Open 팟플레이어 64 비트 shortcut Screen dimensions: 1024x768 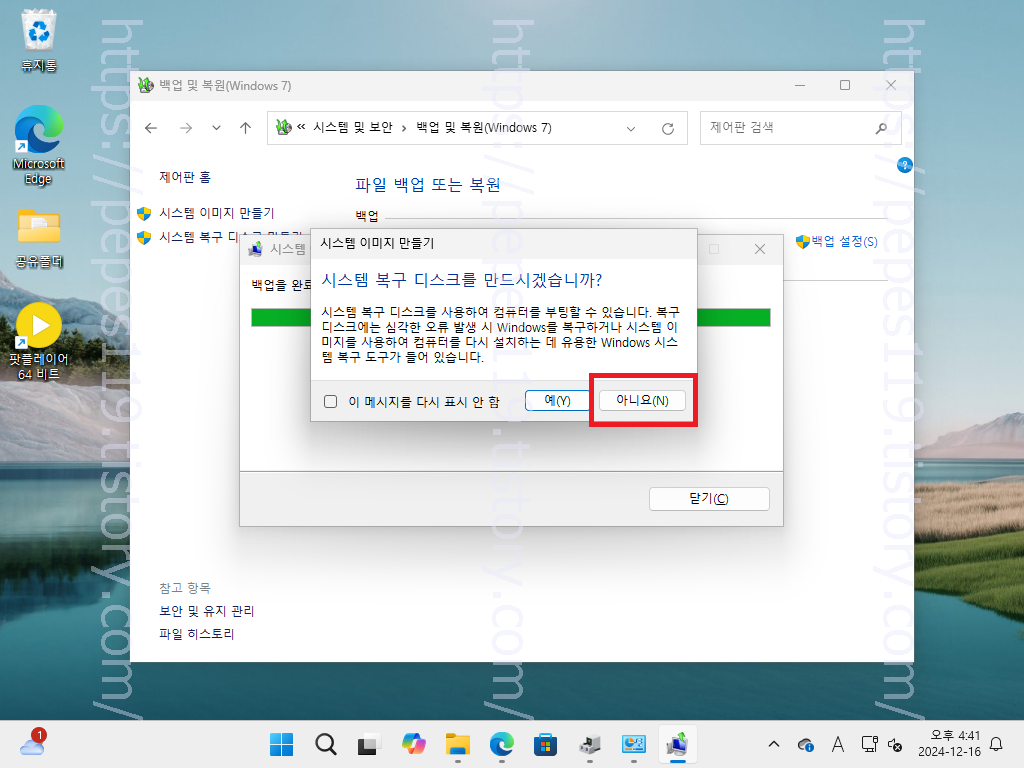pyautogui.click(x=39, y=342)
